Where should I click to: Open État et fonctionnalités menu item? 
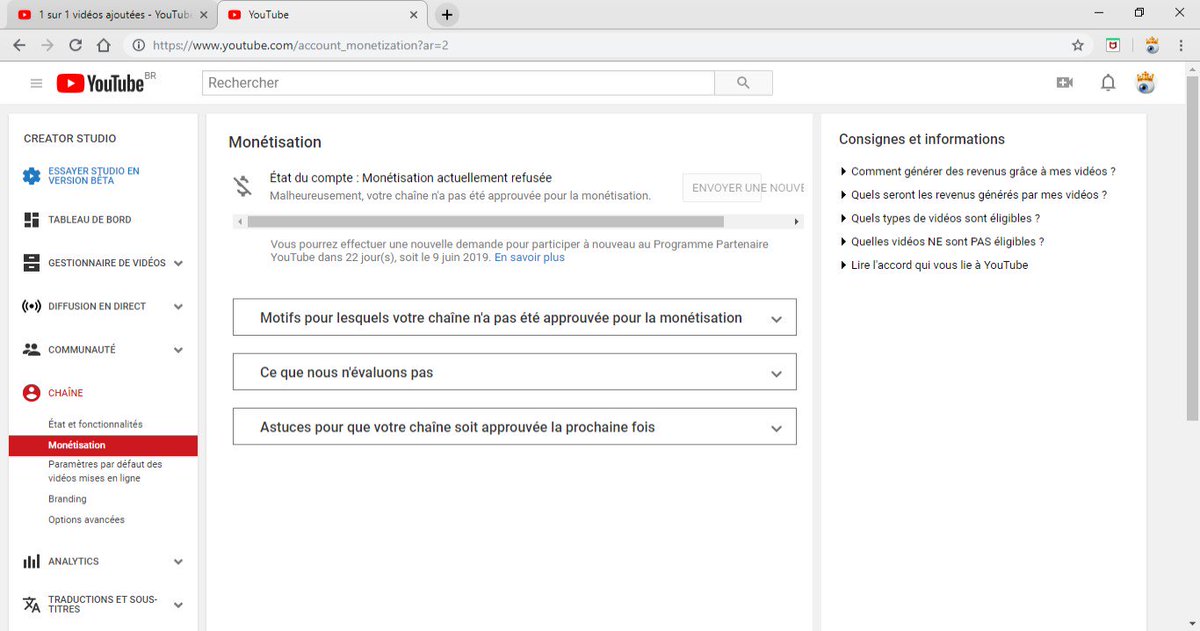95,424
